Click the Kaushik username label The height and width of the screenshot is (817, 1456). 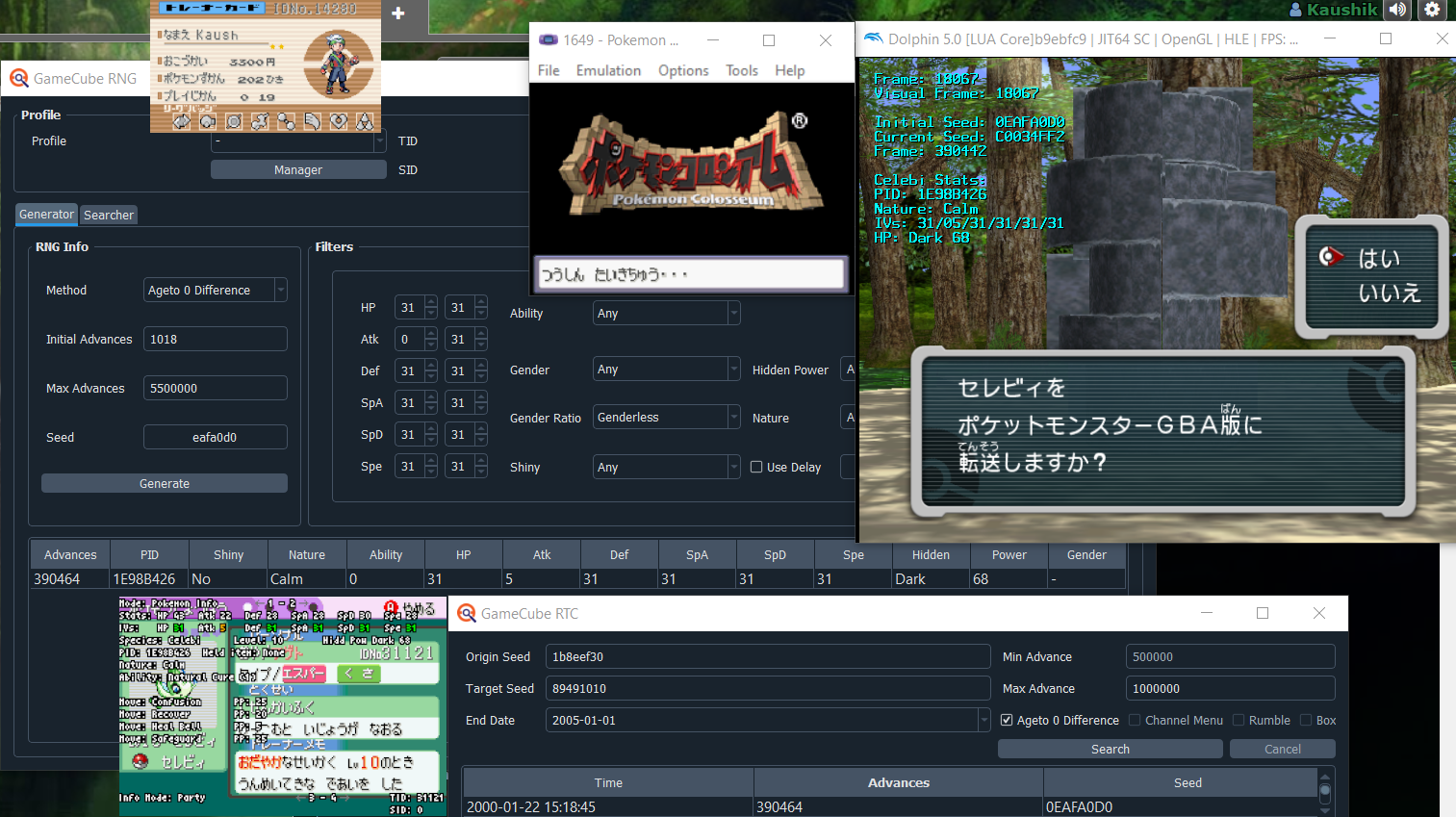point(1341,10)
